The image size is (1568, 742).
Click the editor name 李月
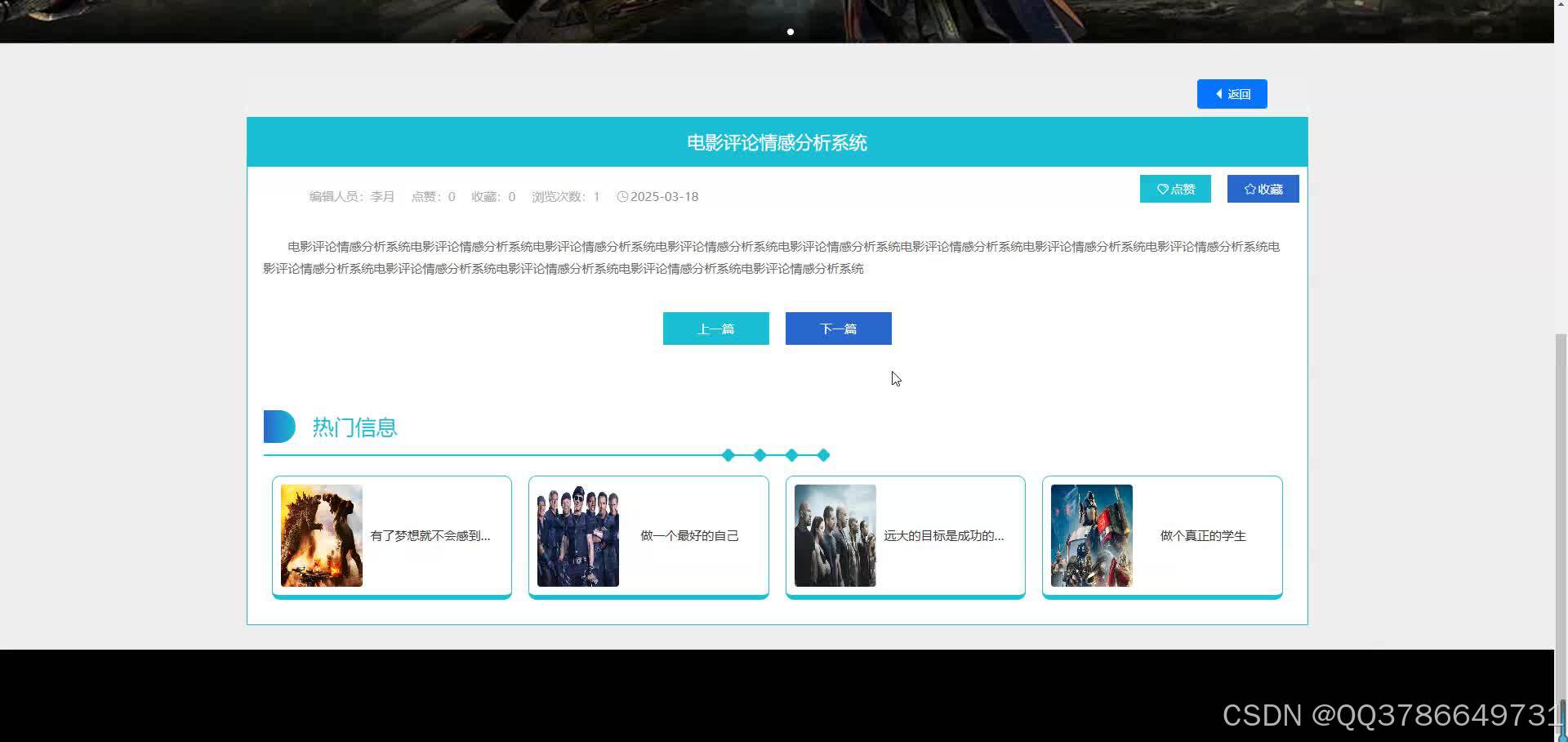(381, 196)
